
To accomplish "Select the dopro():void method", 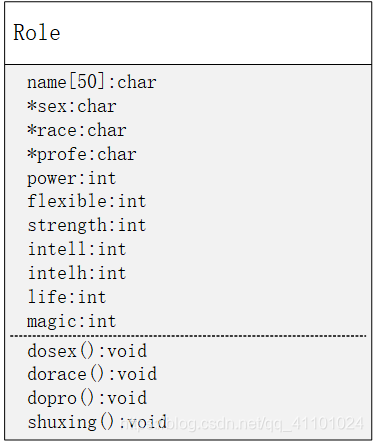I will pyautogui.click(x=87, y=398).
